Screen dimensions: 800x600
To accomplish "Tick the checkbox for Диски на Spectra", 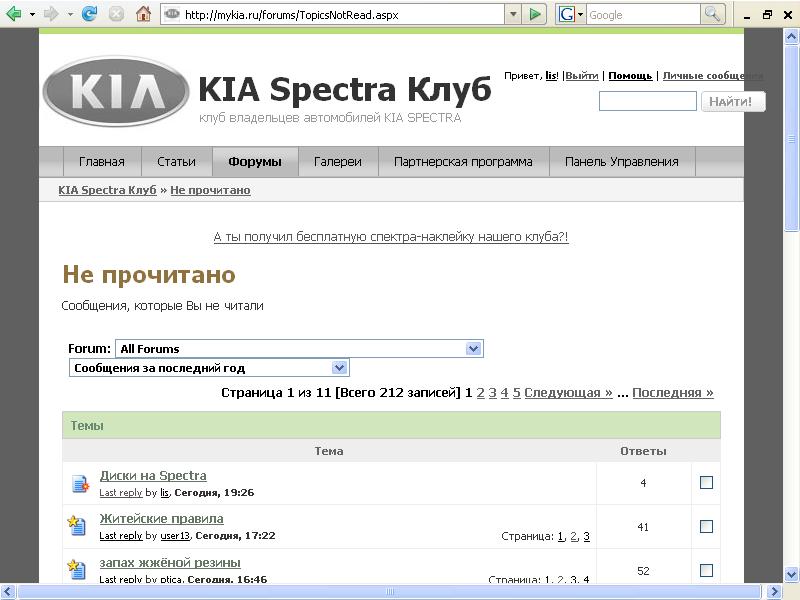I will [x=706, y=483].
